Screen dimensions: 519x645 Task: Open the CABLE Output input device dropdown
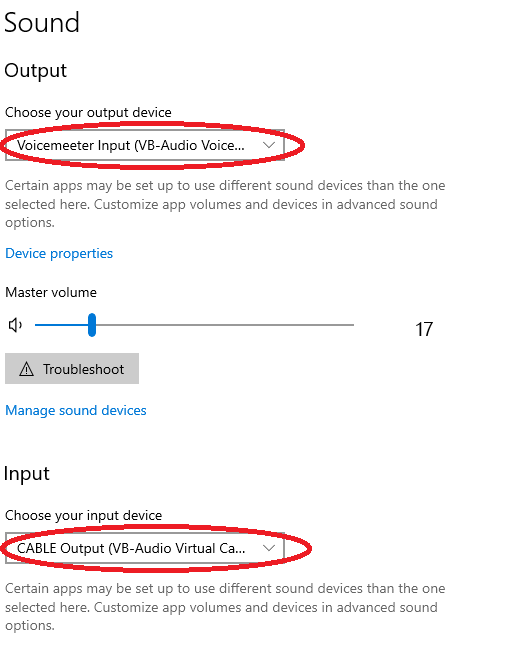pyautogui.click(x=145, y=548)
